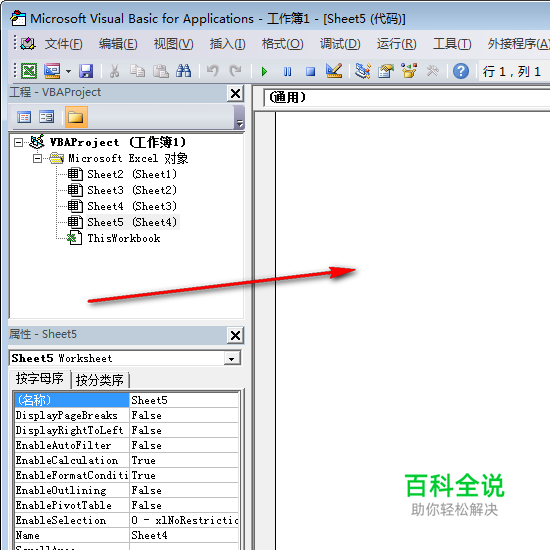Close the 工程 - VBAProject panel
Viewport: 550px width, 550px height.
click(x=235, y=94)
